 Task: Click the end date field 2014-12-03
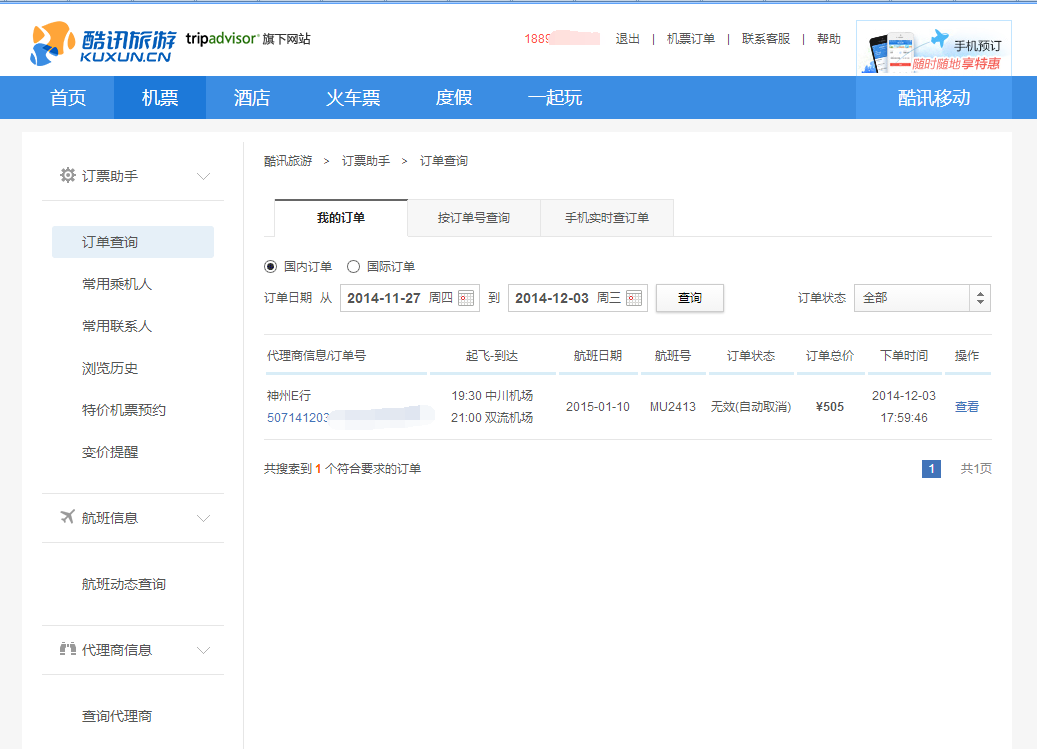click(x=577, y=298)
